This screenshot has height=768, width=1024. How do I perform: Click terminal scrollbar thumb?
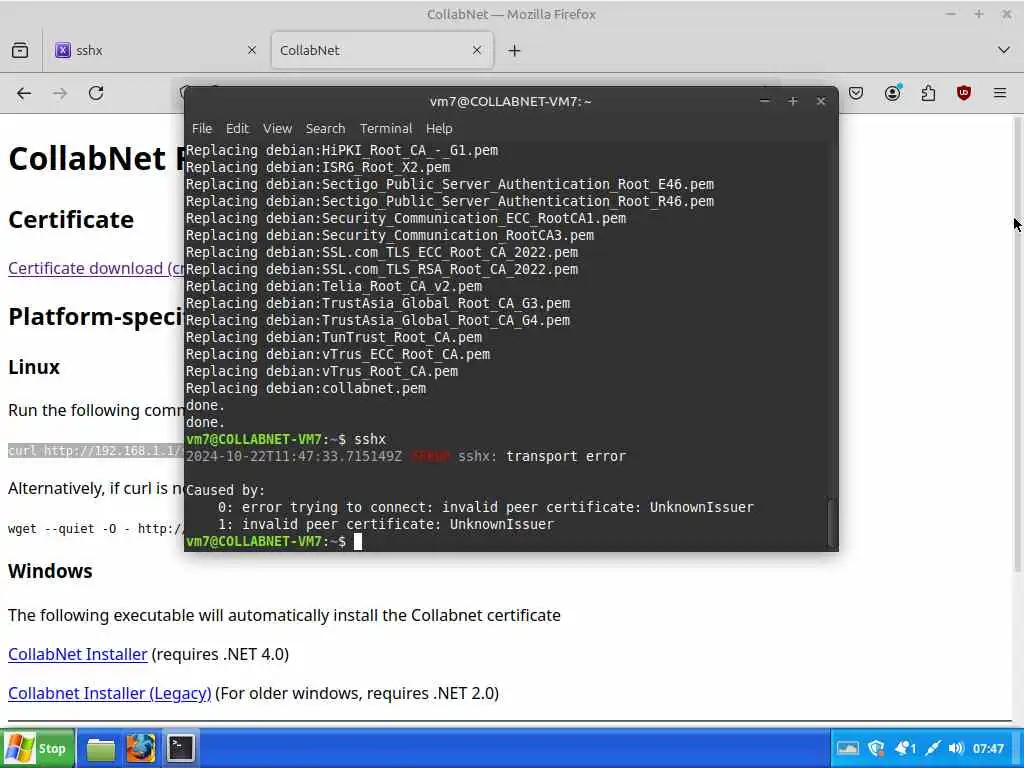coord(831,523)
